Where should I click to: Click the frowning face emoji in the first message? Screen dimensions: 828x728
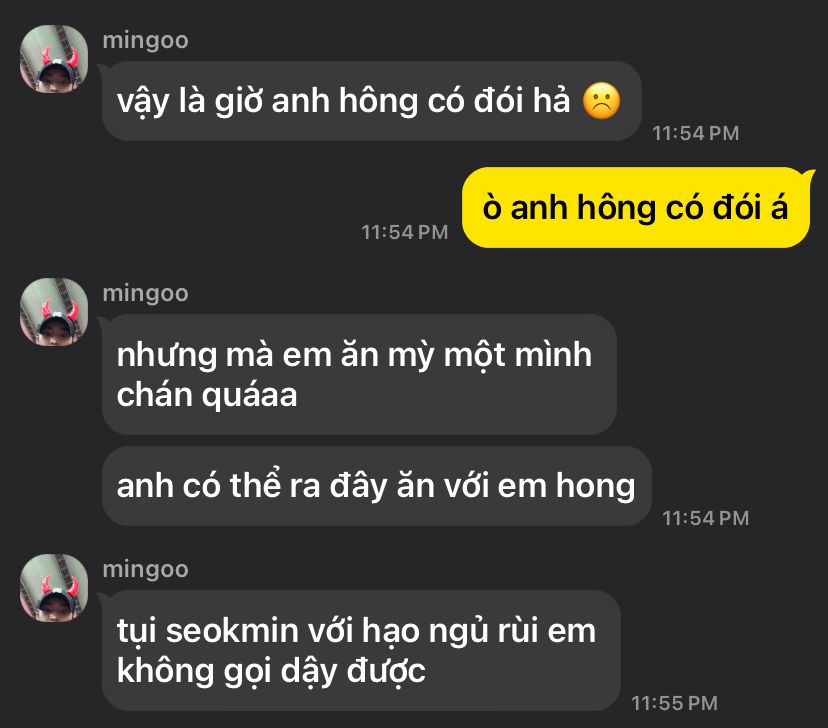pyautogui.click(x=601, y=100)
